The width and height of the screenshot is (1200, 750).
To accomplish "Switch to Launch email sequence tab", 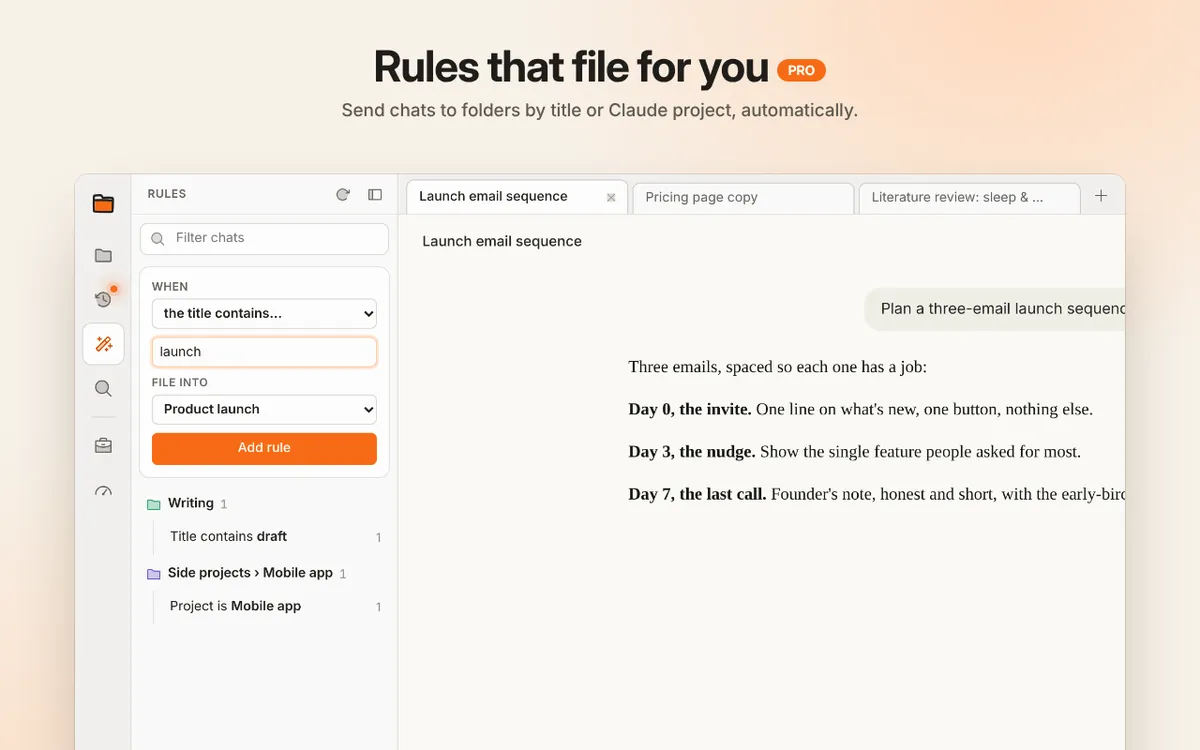I will pyautogui.click(x=517, y=197).
